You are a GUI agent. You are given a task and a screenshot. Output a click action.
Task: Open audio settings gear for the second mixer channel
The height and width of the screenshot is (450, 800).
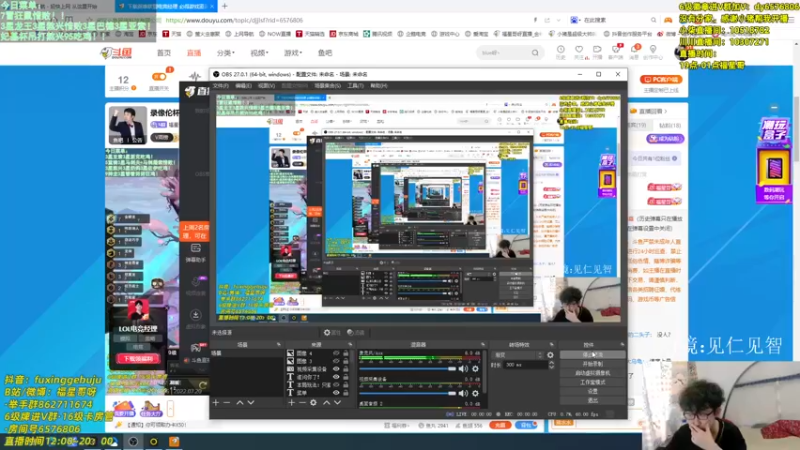[x=476, y=393]
